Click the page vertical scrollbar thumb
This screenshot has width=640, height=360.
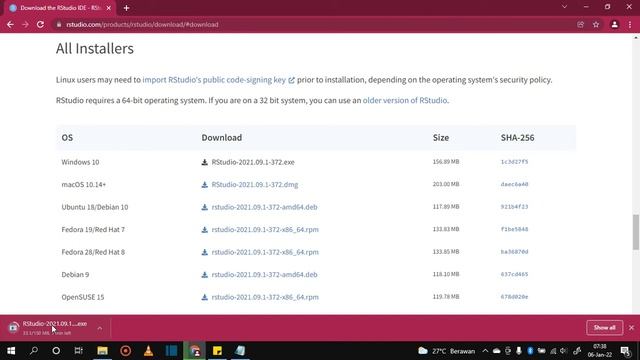(x=636, y=231)
